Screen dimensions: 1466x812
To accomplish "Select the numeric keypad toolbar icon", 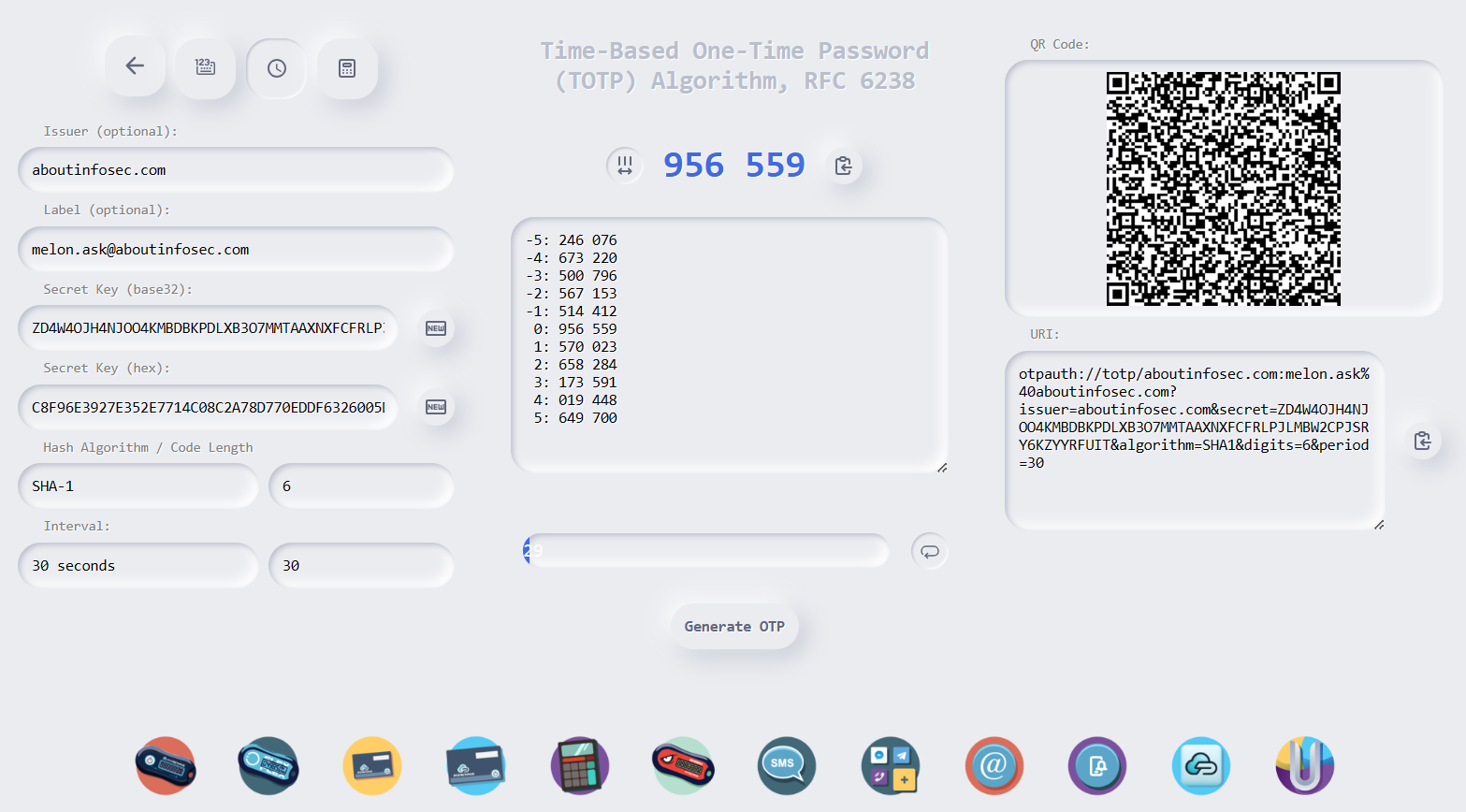I will point(205,67).
